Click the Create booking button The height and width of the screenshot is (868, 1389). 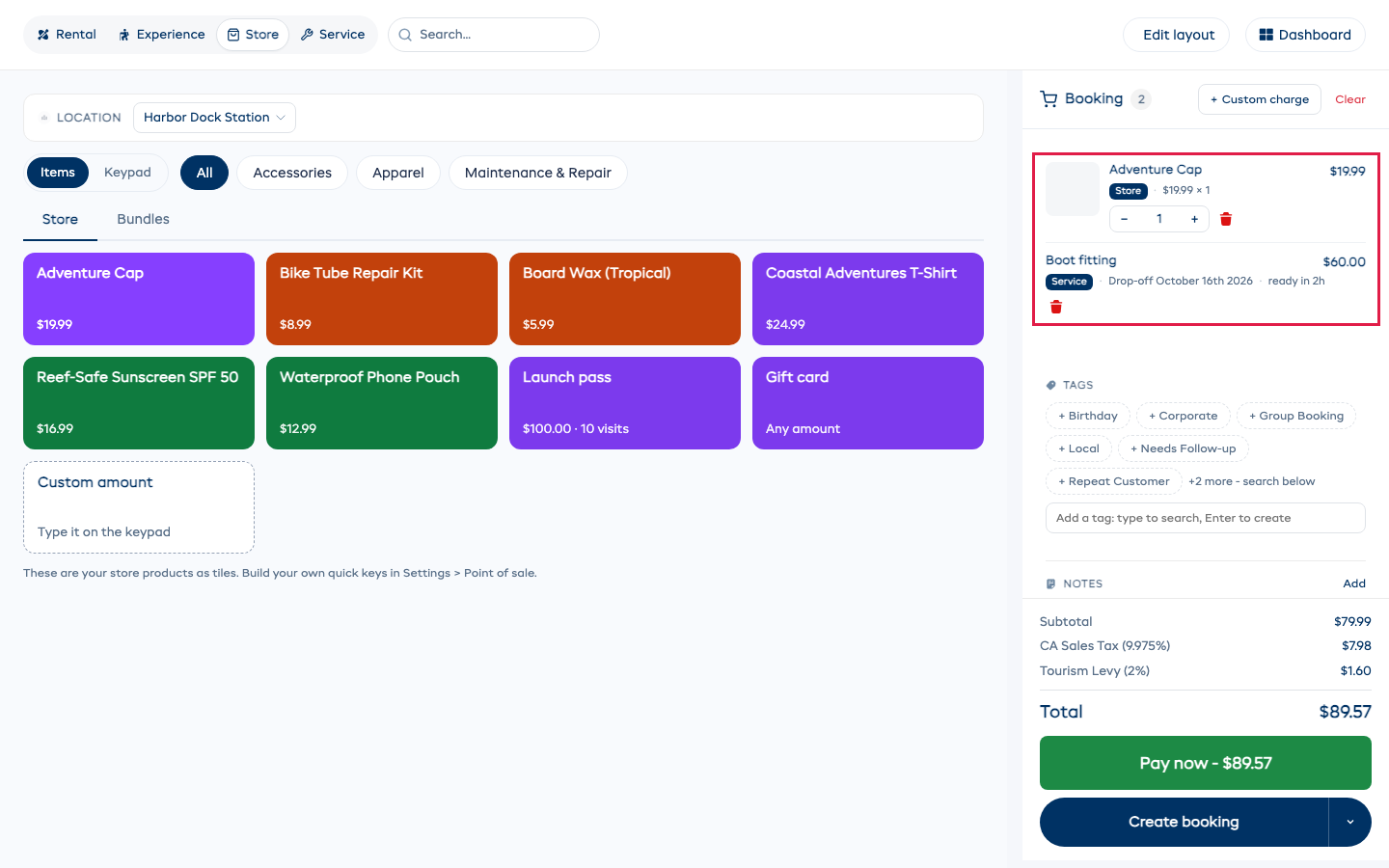(x=1184, y=822)
